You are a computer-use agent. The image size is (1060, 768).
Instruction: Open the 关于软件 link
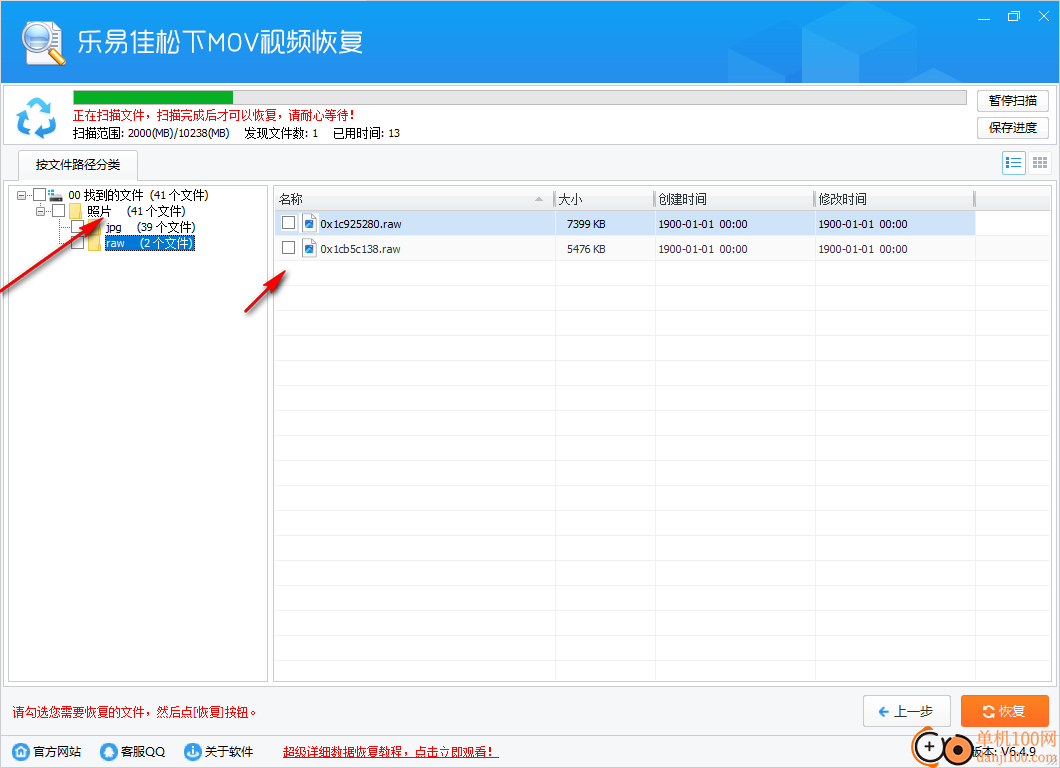(228, 752)
